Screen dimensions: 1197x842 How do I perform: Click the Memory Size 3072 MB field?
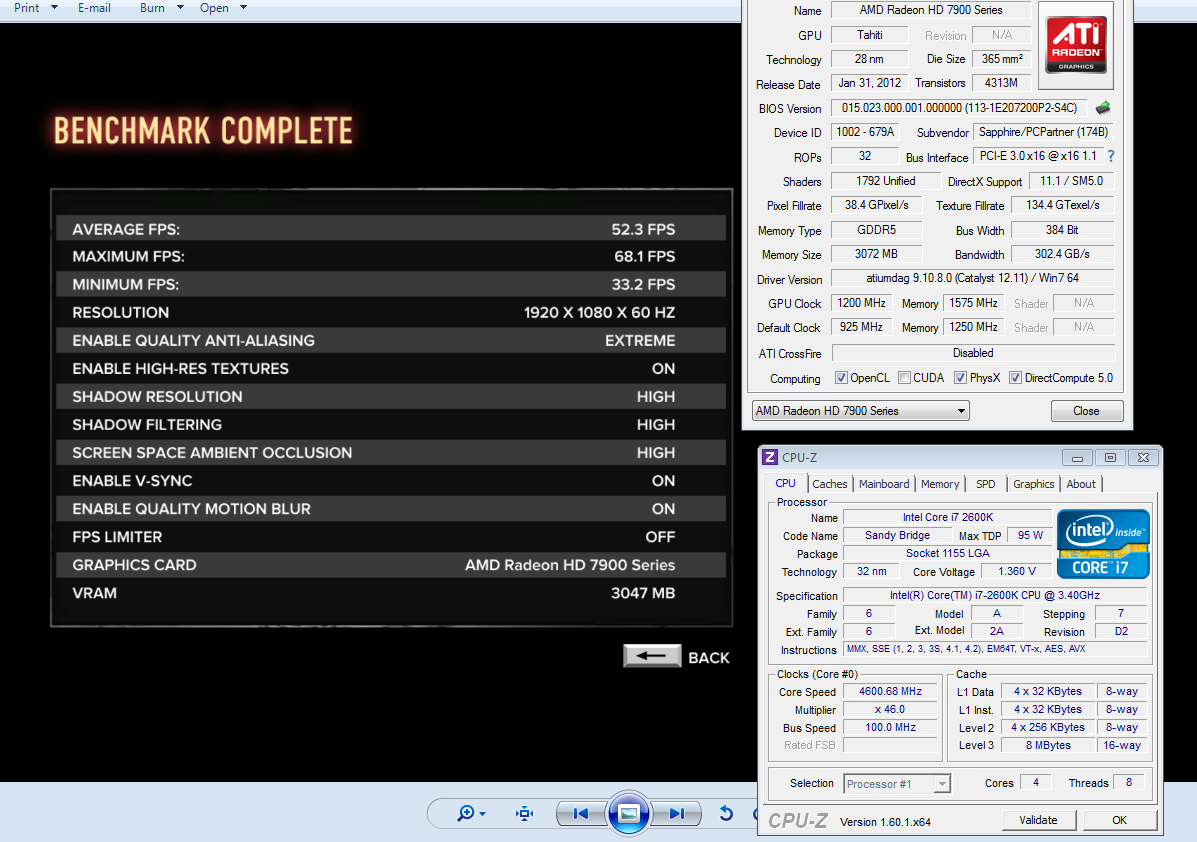[x=876, y=254]
